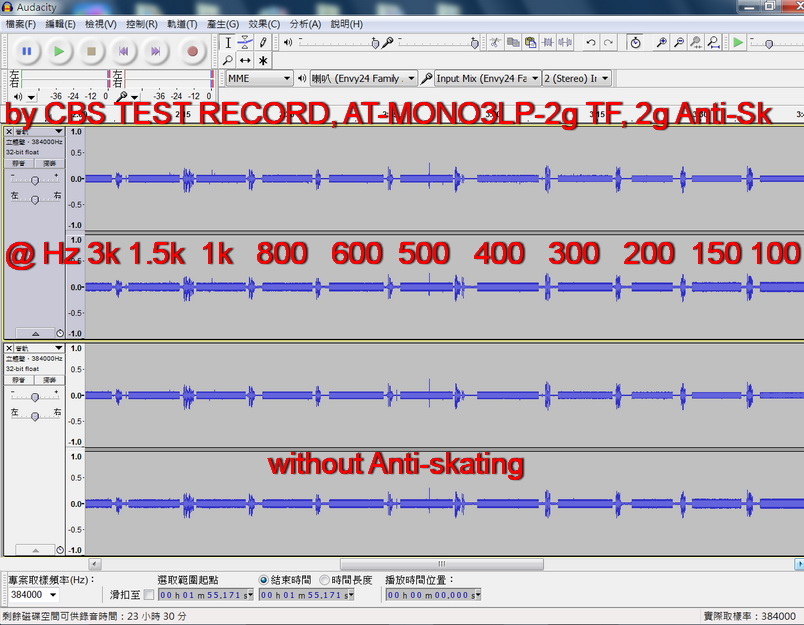Solo the second audio track
Screen dimensions: 804x625
[x=49, y=380]
